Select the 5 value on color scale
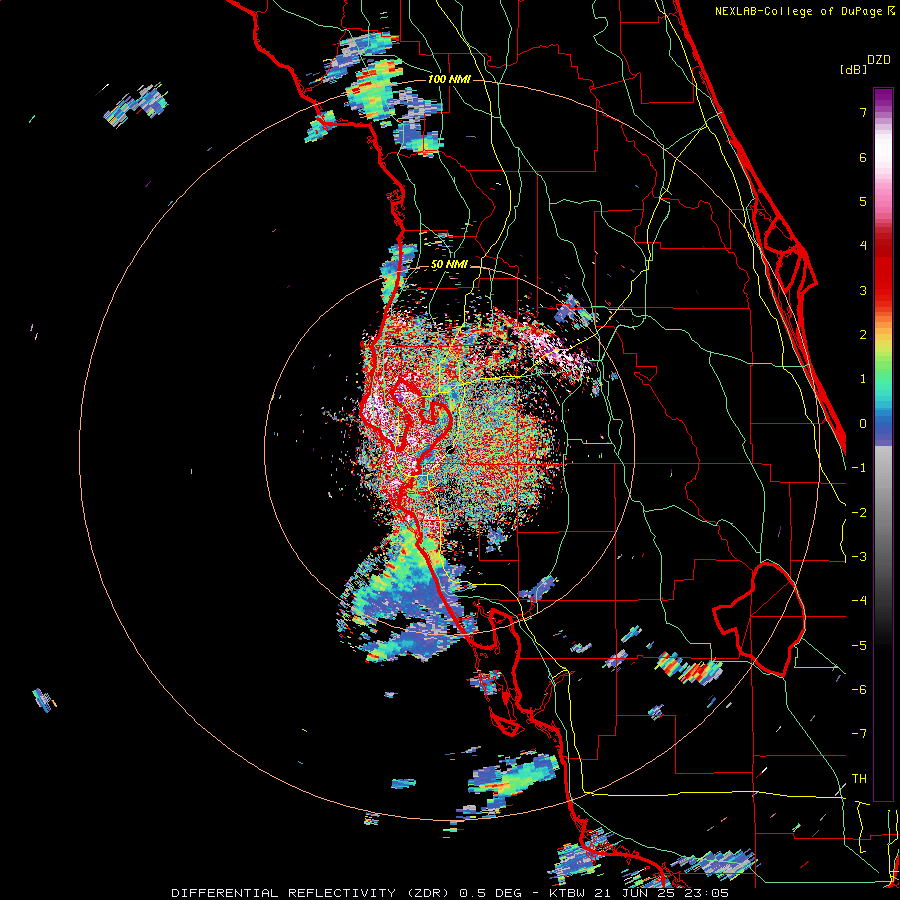The width and height of the screenshot is (900, 900). [x=863, y=201]
